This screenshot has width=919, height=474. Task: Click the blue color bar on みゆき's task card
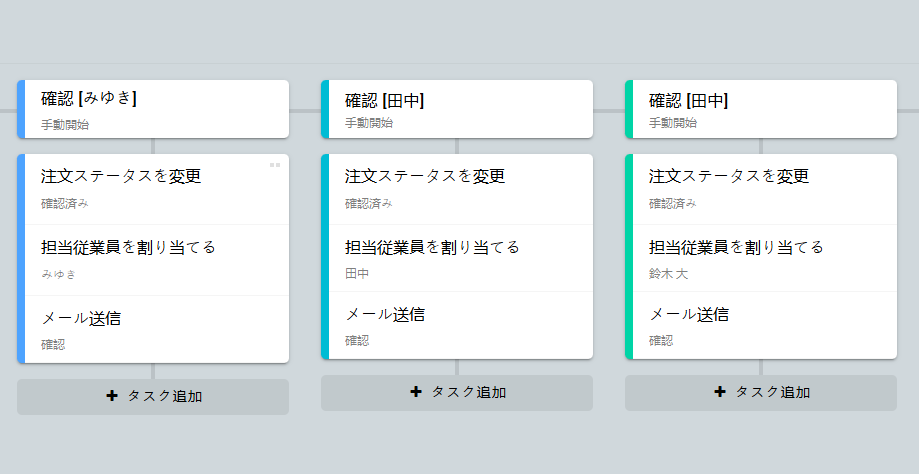pos(21,258)
